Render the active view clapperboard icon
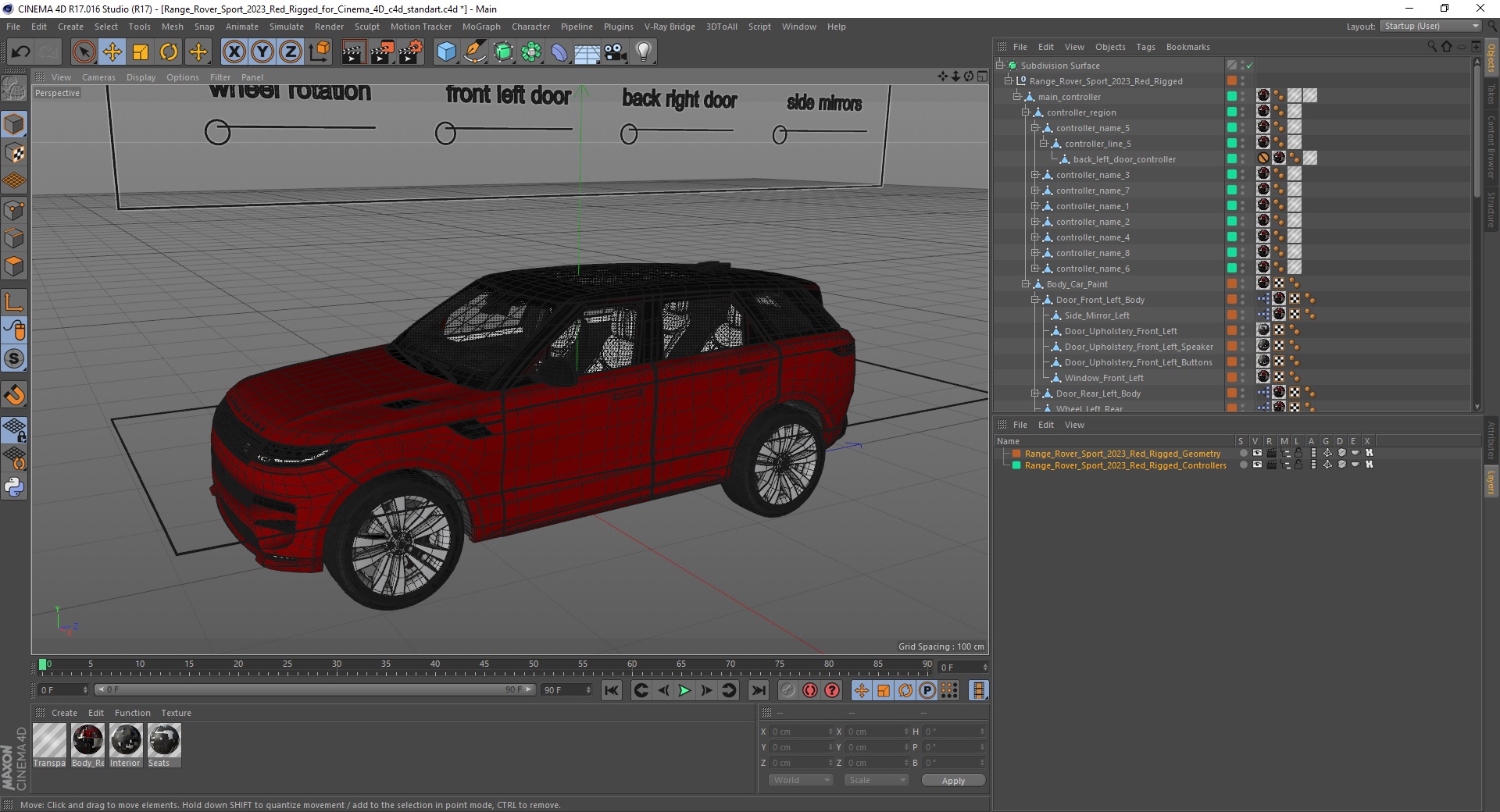The image size is (1500, 812). click(x=353, y=52)
